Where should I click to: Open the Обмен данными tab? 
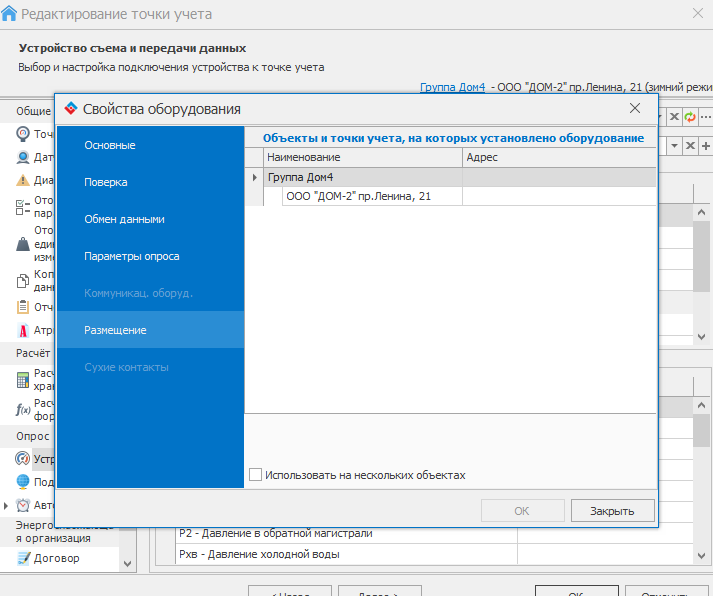(x=124, y=219)
